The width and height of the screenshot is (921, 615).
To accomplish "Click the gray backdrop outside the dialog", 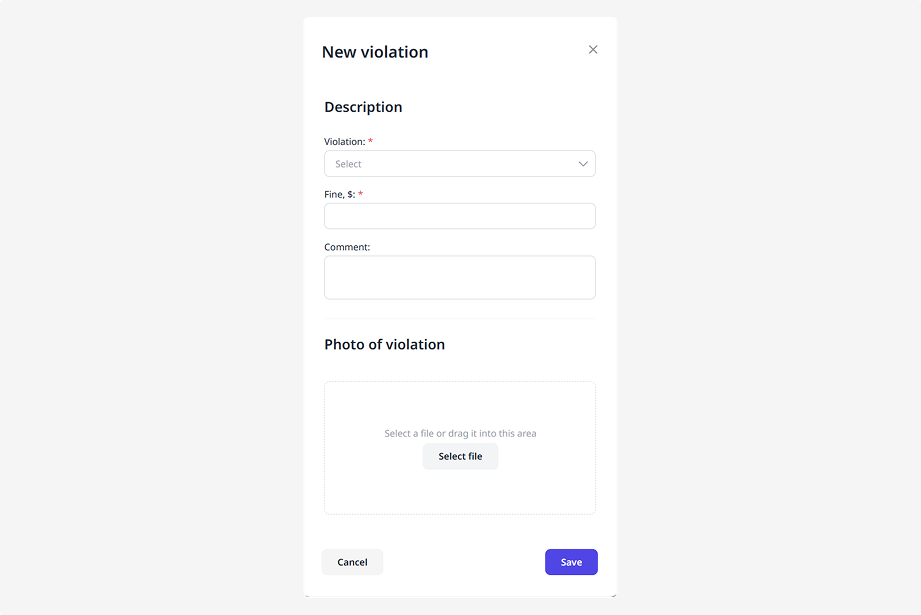I will tap(150, 300).
